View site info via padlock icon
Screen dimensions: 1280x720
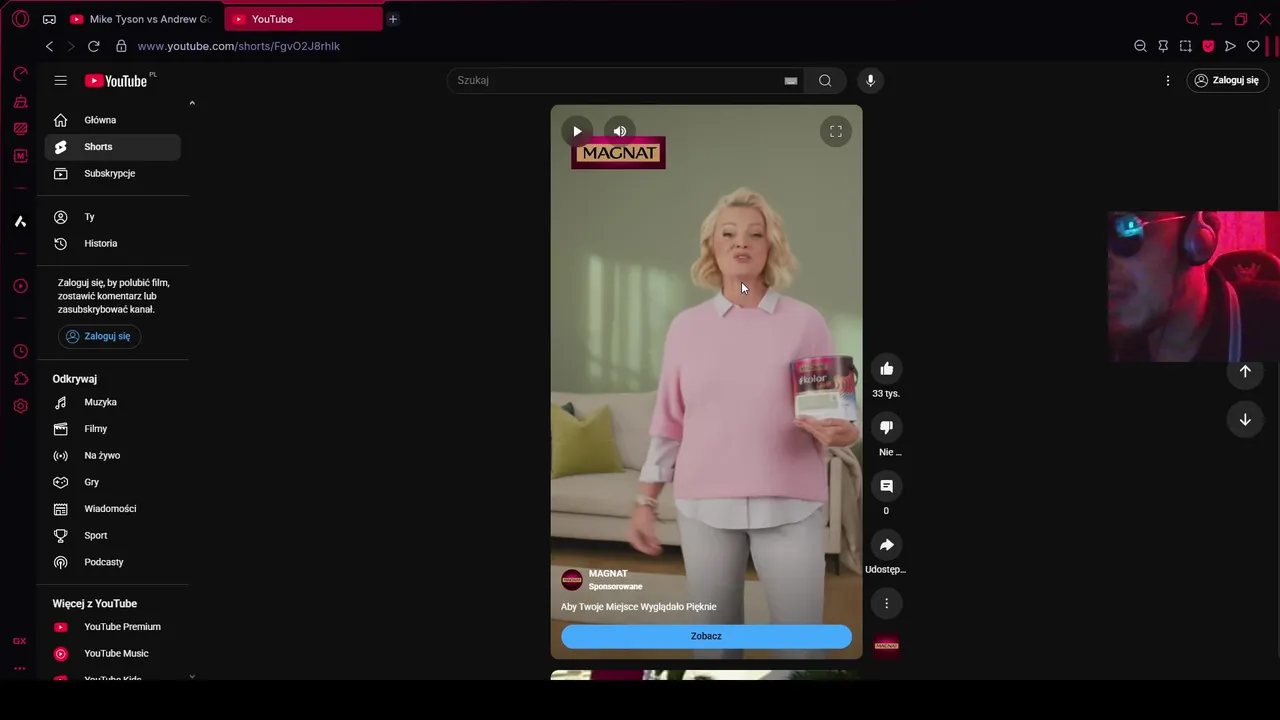pyautogui.click(x=122, y=46)
